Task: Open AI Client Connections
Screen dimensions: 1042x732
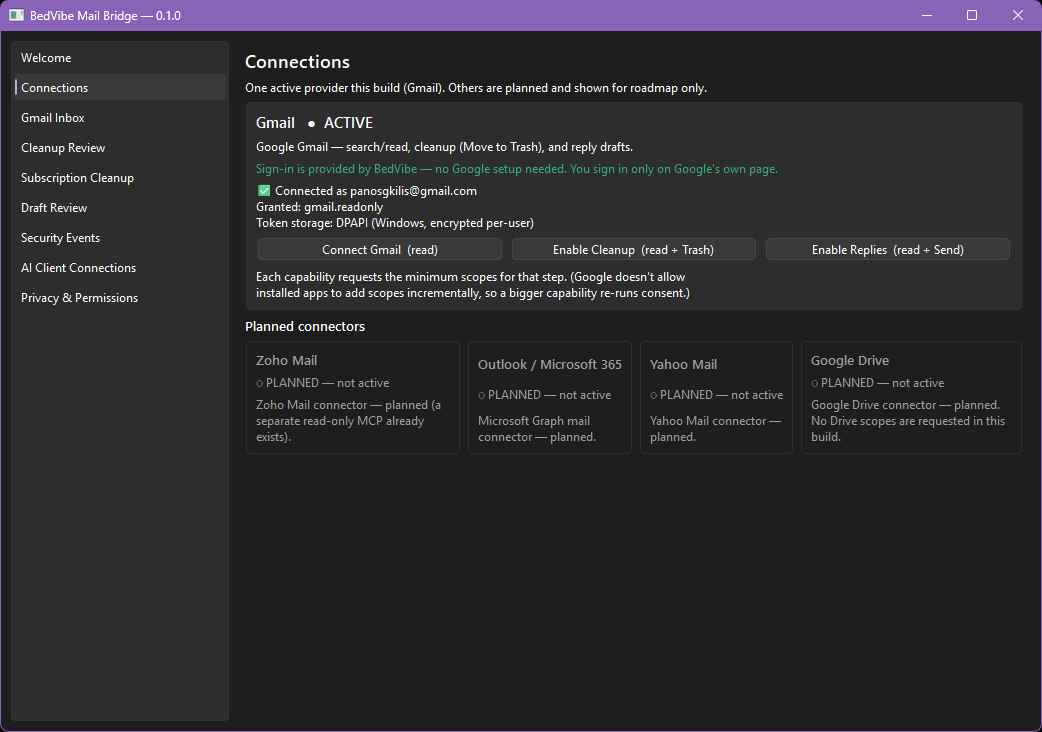Action: [x=120, y=268]
